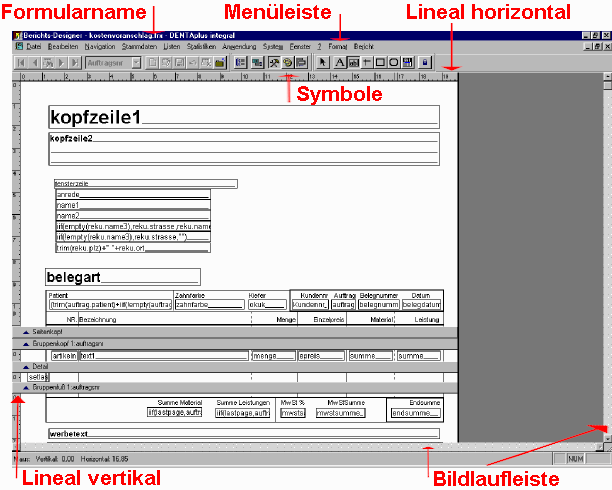Open the Bericht menu
The image size is (612, 490).
[x=364, y=46]
